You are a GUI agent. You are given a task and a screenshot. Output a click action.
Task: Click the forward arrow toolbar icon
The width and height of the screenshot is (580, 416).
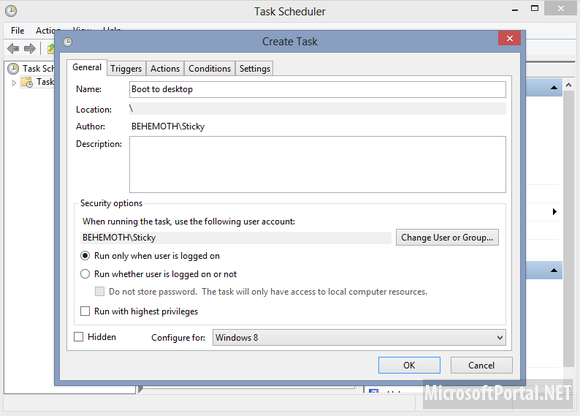pos(30,48)
